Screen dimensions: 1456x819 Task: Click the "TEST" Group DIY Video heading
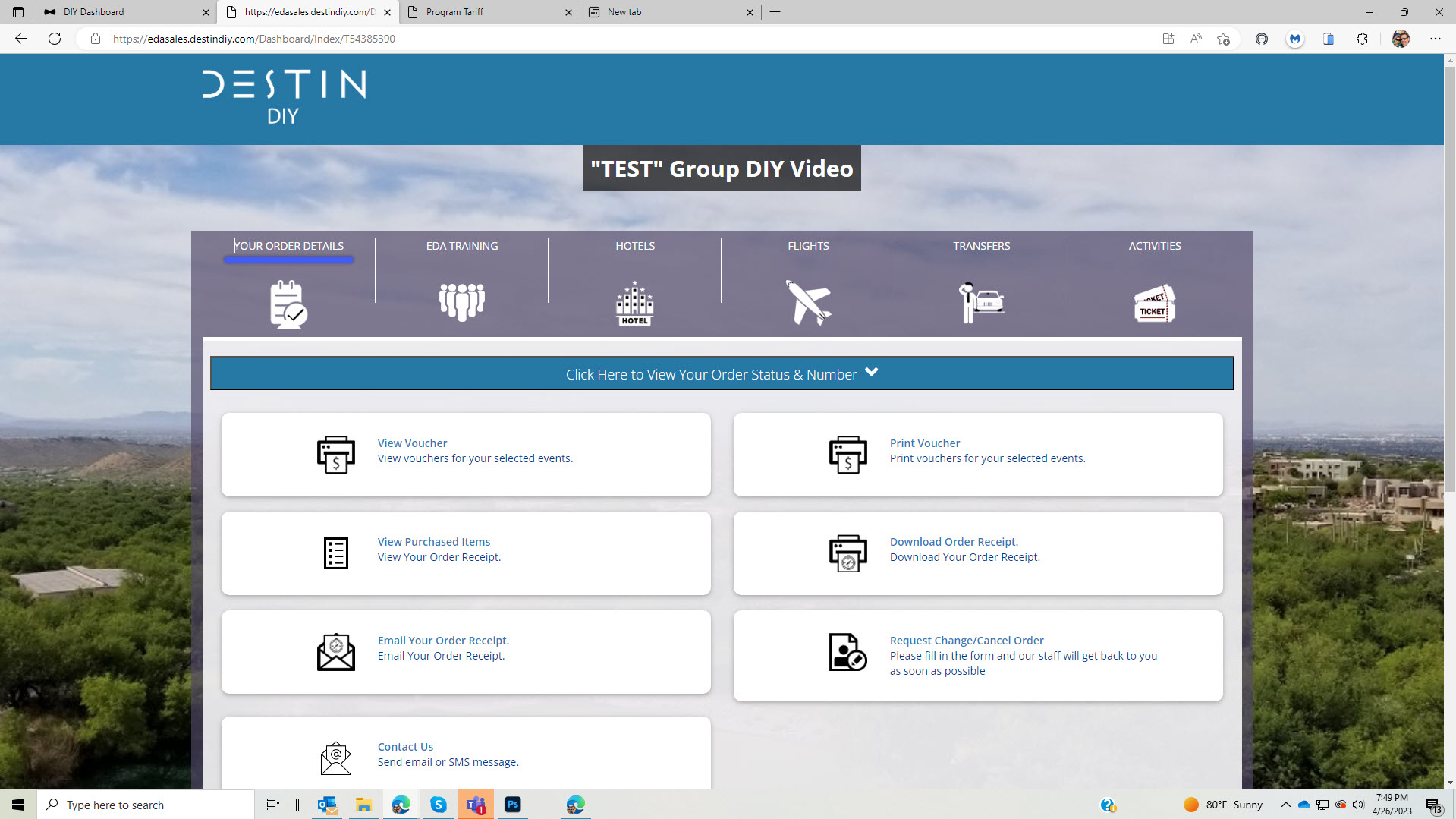click(722, 169)
